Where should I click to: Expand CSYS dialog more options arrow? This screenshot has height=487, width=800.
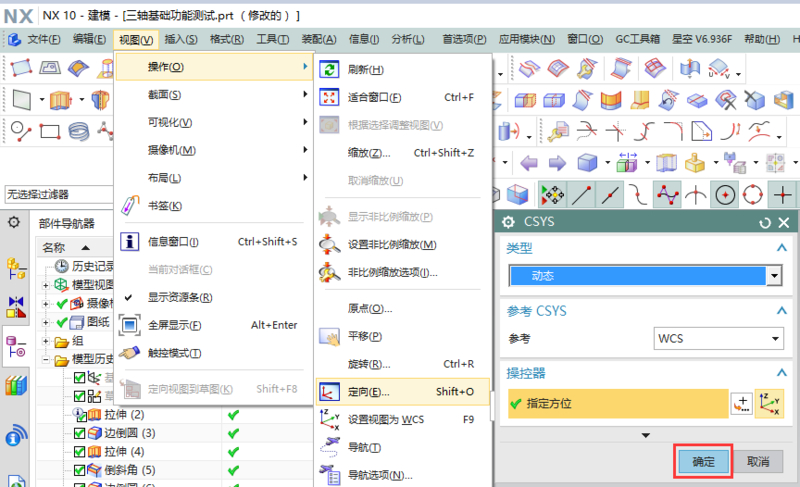click(x=646, y=435)
